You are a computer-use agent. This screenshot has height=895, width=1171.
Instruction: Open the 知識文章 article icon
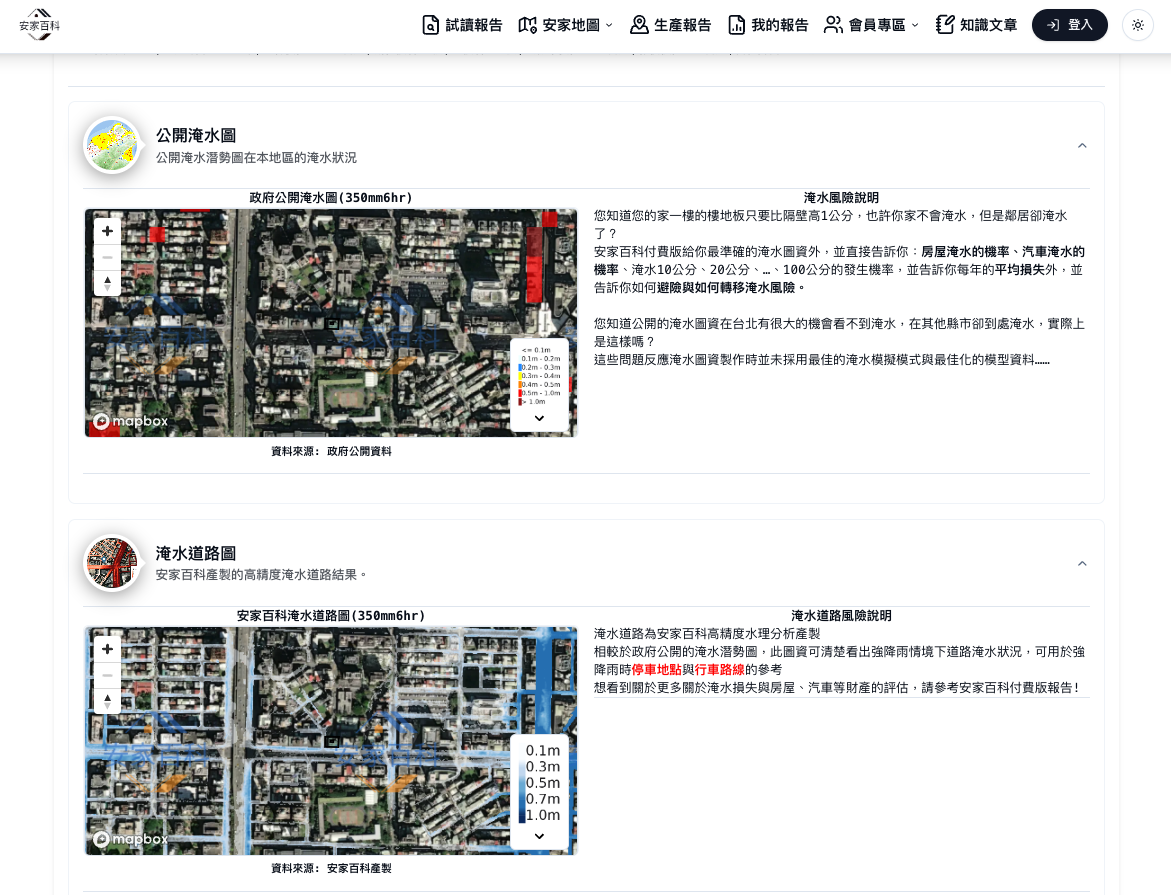point(944,25)
